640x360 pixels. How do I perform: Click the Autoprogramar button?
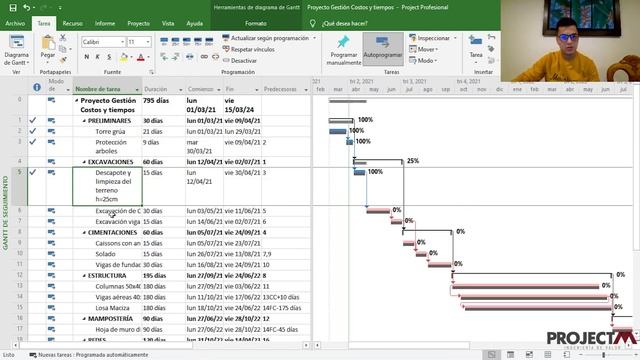pos(383,50)
